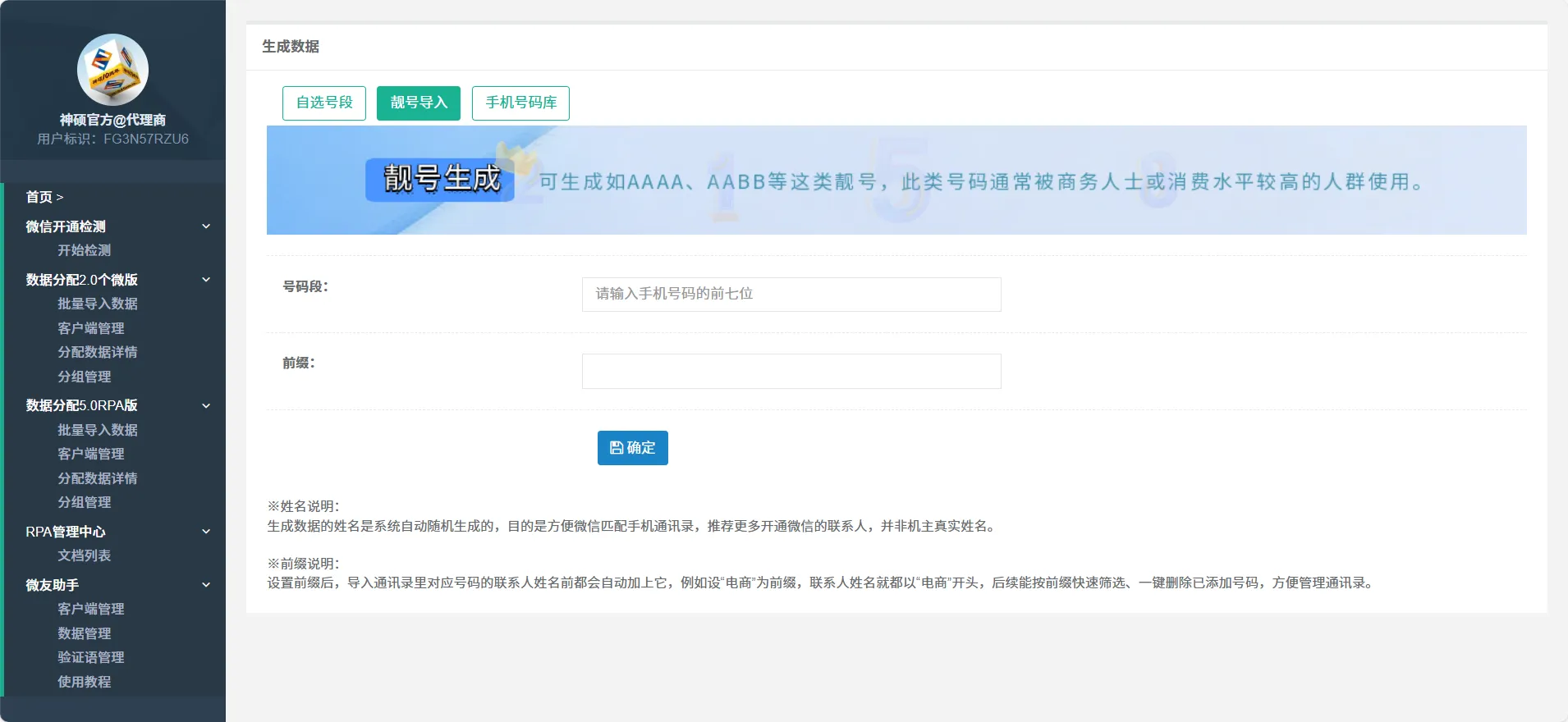Open 文档列表 under RPA管理中心

pyautogui.click(x=84, y=555)
